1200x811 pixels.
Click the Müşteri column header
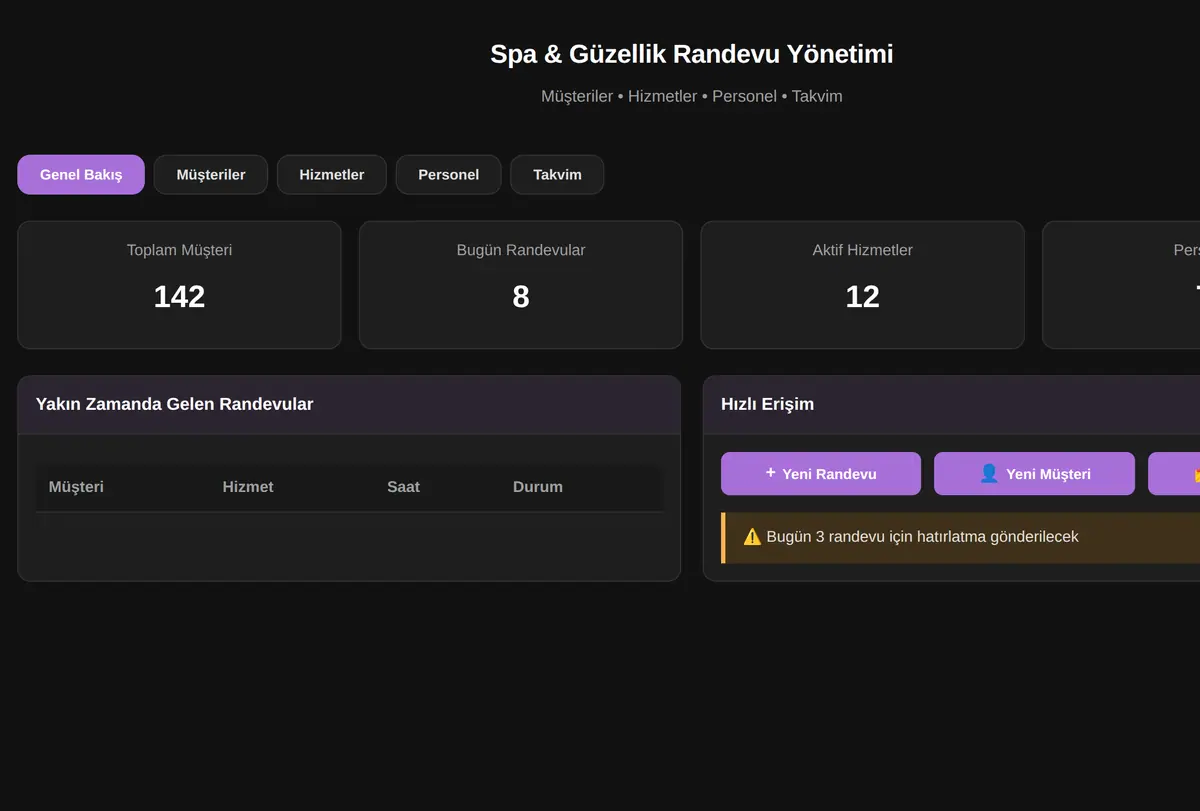(76, 487)
